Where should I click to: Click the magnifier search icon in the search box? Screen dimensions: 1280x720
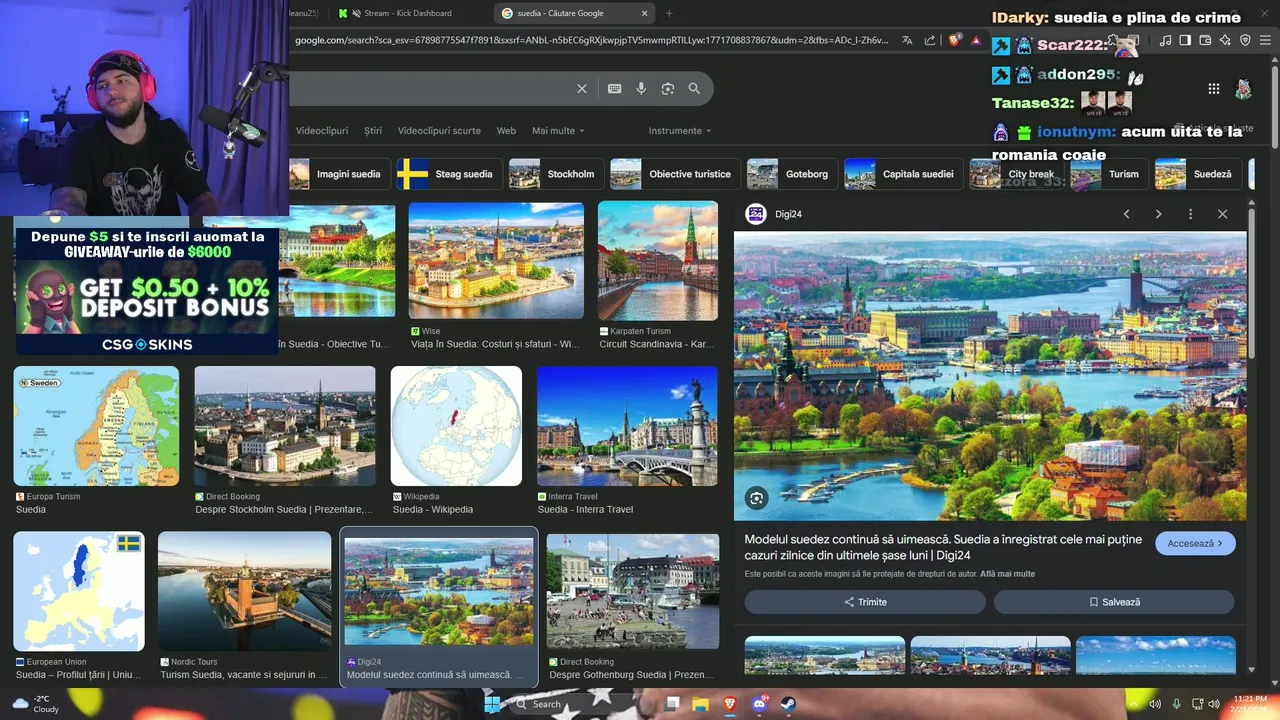pyautogui.click(x=694, y=89)
